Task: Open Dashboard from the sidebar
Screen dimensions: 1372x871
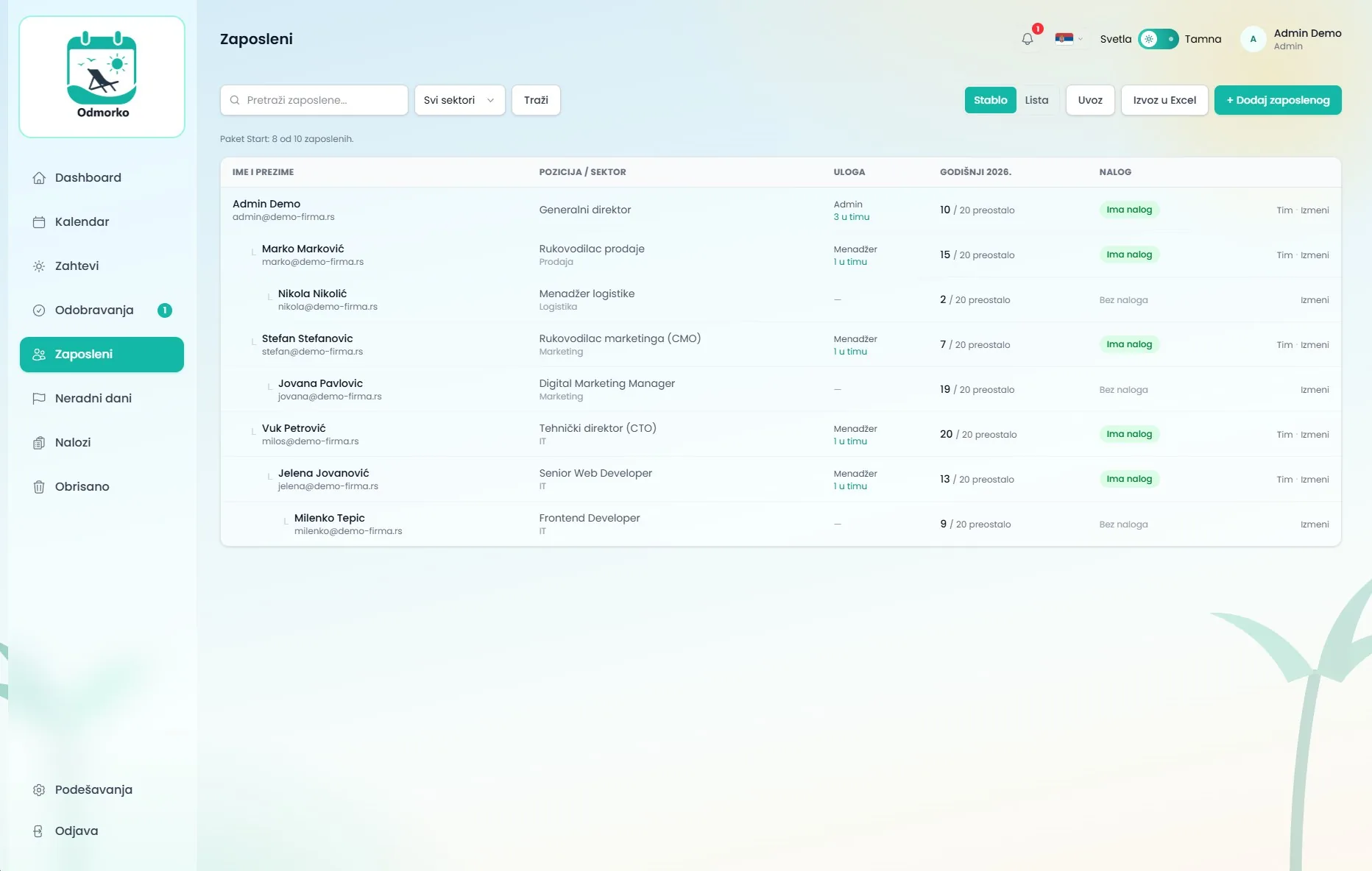Action: click(102, 178)
